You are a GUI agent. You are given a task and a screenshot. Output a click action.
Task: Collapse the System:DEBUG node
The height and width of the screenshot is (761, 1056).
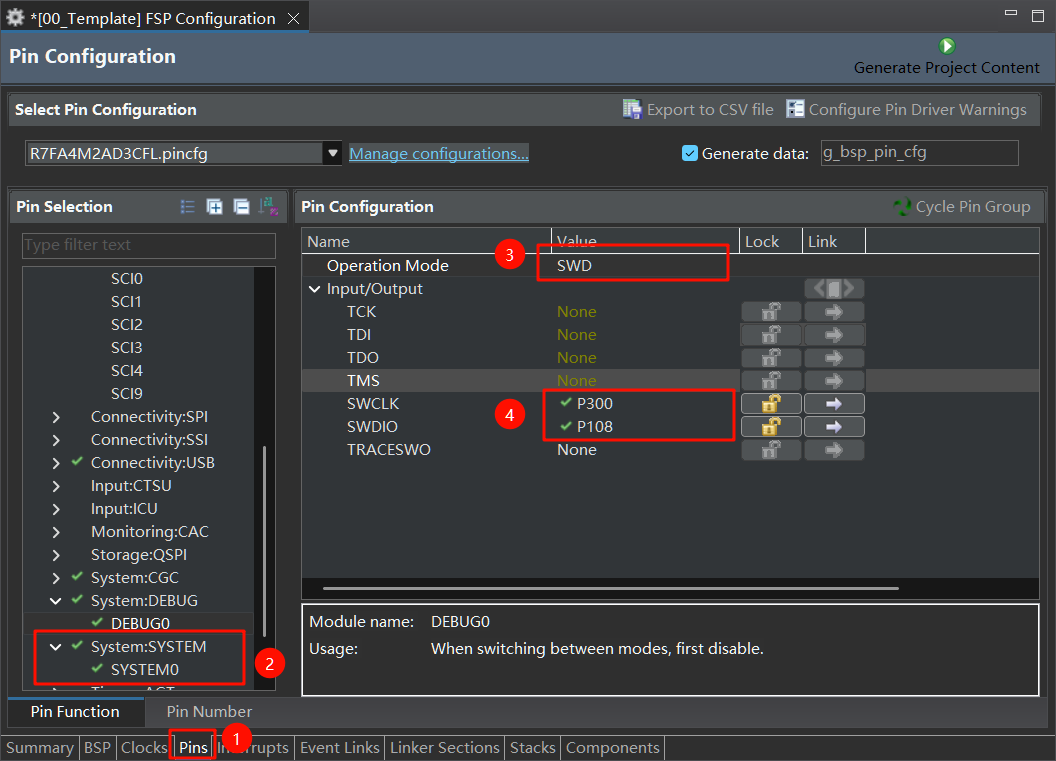pos(56,600)
